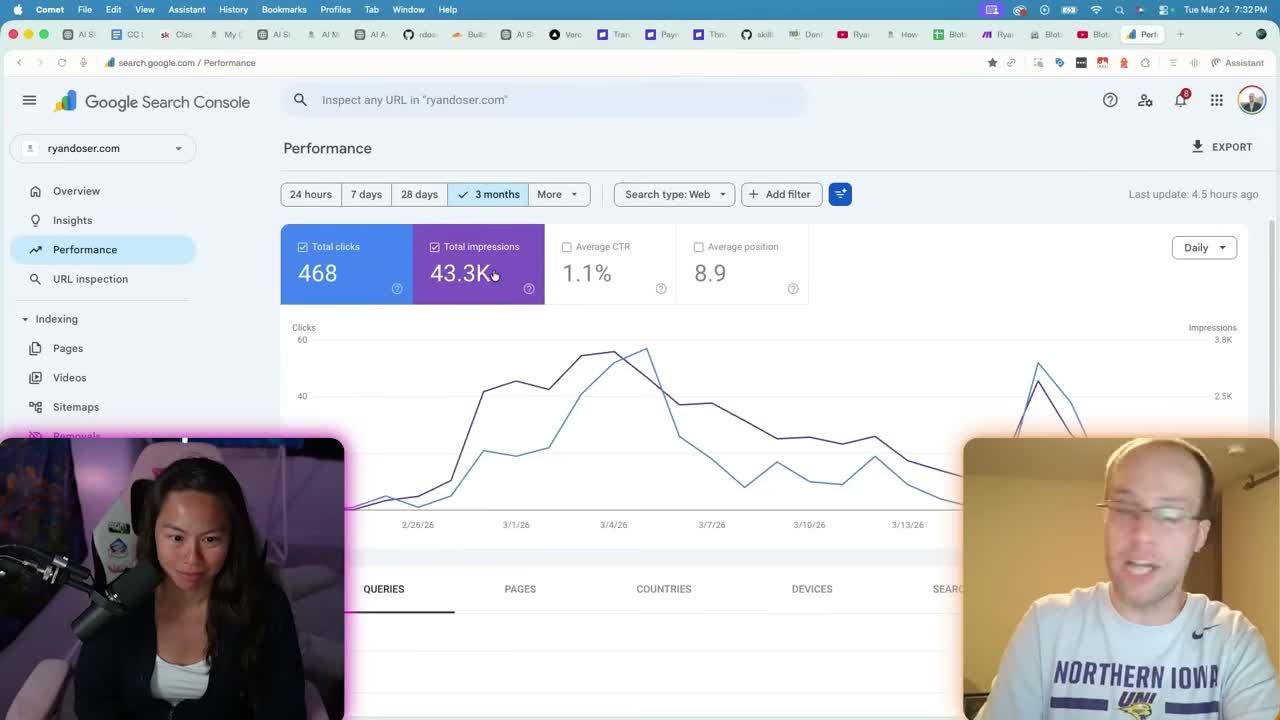Click the Google Search Console logo
This screenshot has width=1280, height=720.
(x=152, y=101)
